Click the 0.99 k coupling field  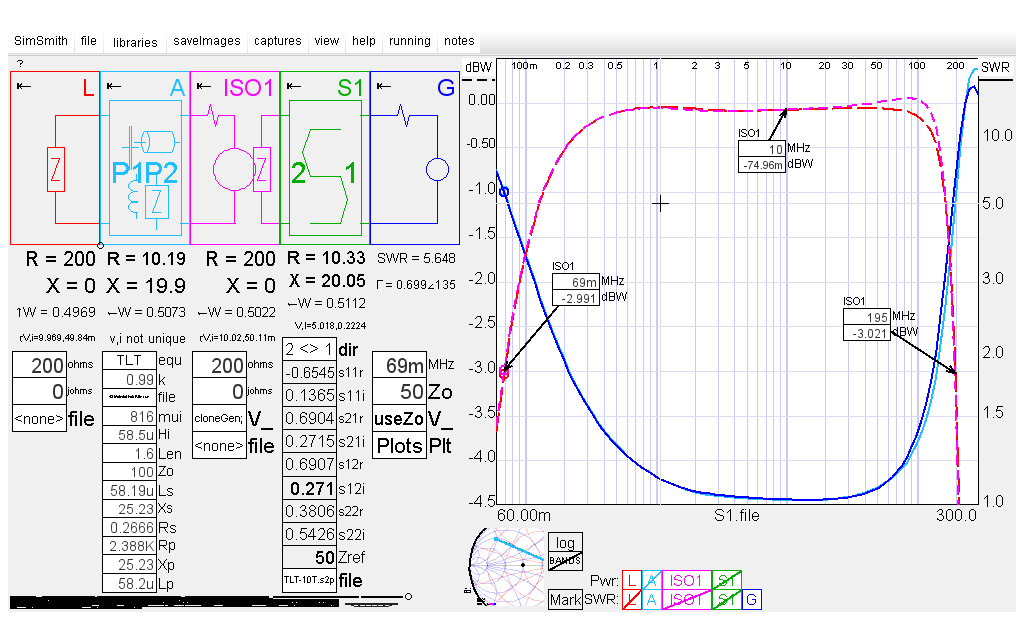(129, 379)
